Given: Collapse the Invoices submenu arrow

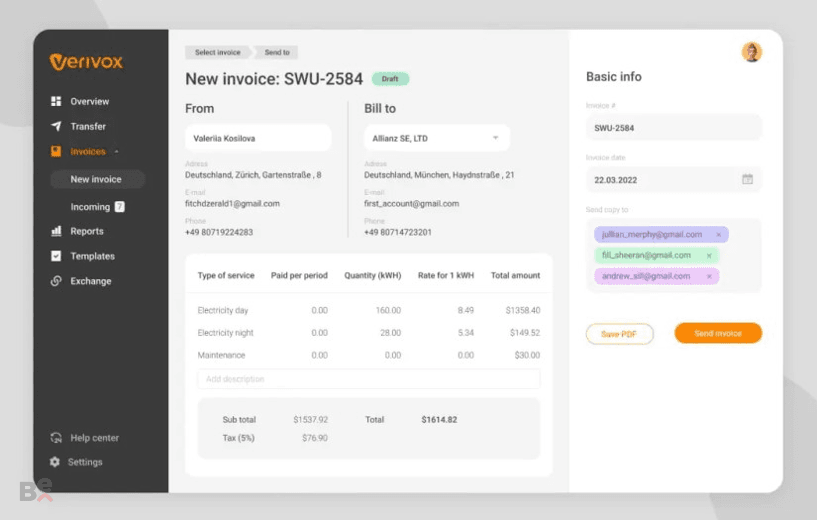Looking at the screenshot, I should pyautogui.click(x=116, y=152).
